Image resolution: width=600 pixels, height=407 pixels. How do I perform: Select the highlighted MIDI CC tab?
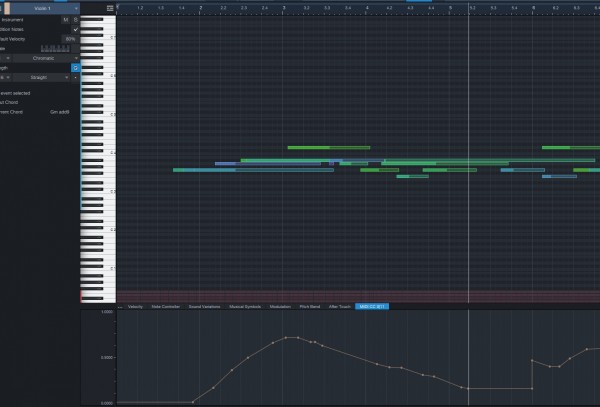tap(372, 306)
